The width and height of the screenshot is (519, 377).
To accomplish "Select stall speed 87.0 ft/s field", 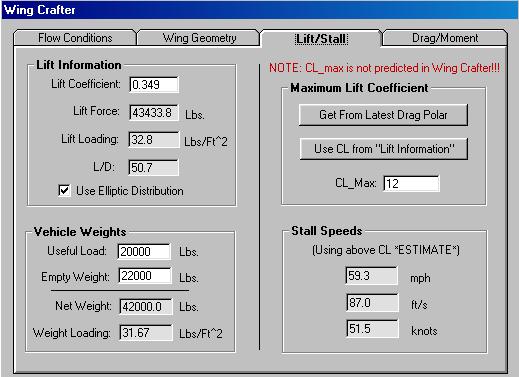I will click(x=372, y=303).
